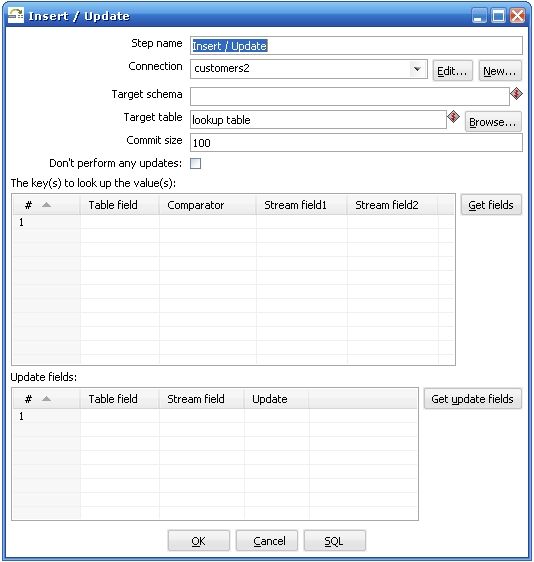Image resolution: width=534 pixels, height=562 pixels.
Task: Click Get update fields button
Action: pos(472,399)
